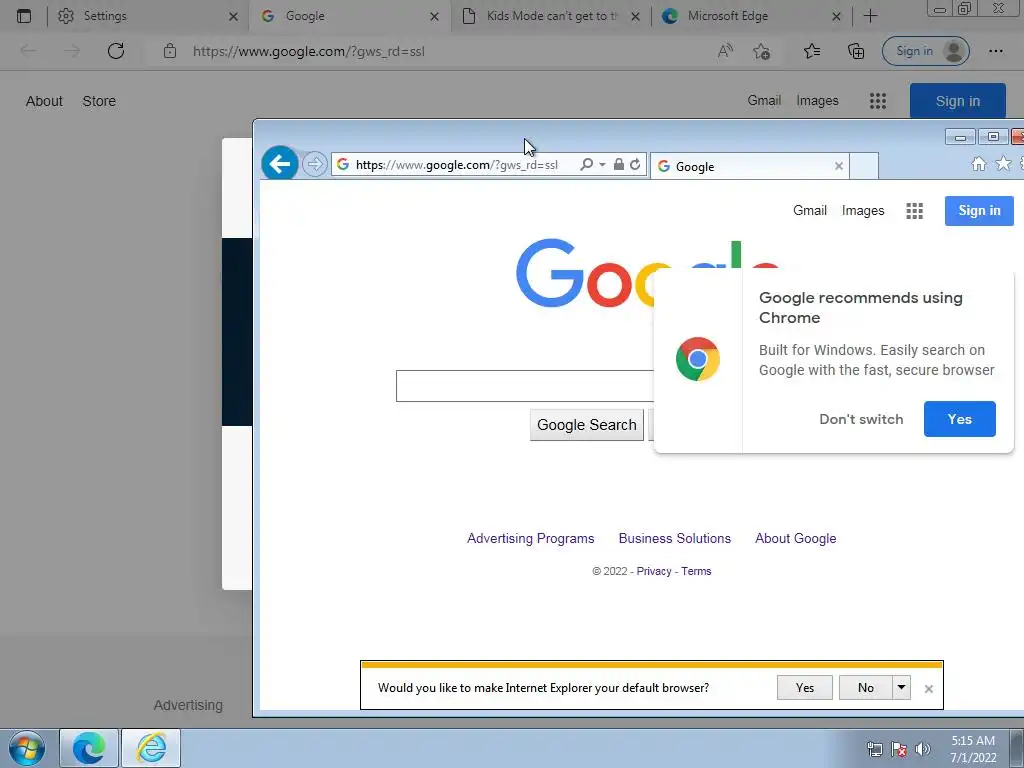The image size is (1024, 768).
Task: Click Sign in button on Edge page
Action: coord(957,101)
